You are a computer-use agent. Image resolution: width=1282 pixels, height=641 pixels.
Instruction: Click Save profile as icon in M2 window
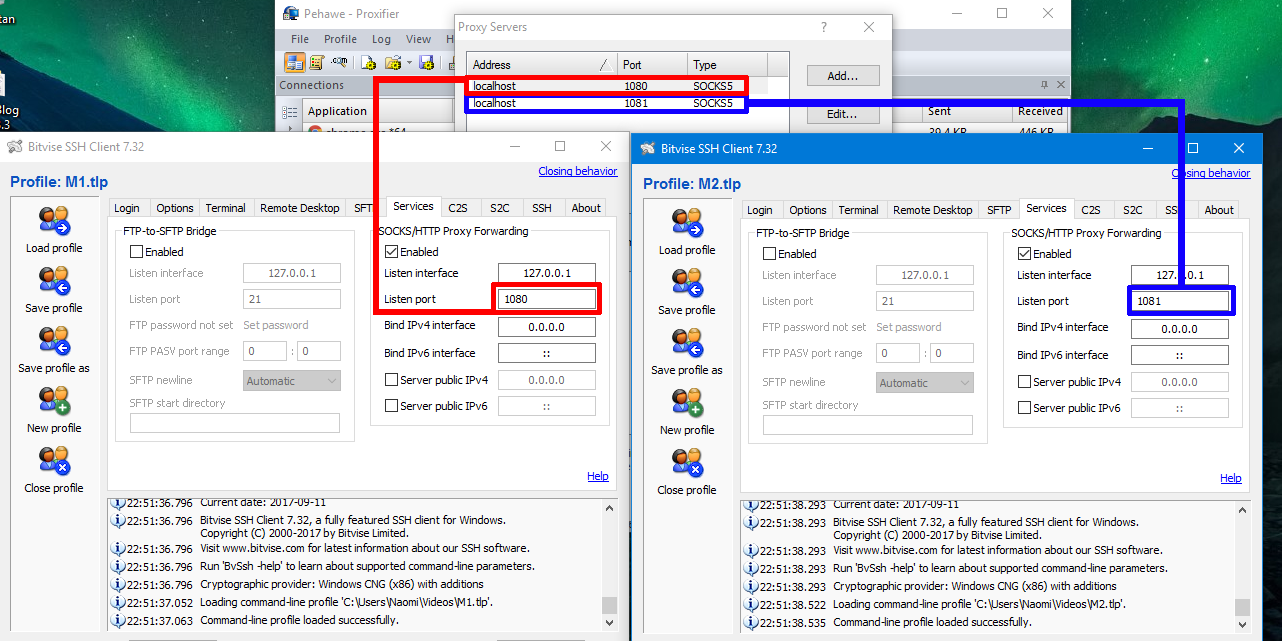687,343
